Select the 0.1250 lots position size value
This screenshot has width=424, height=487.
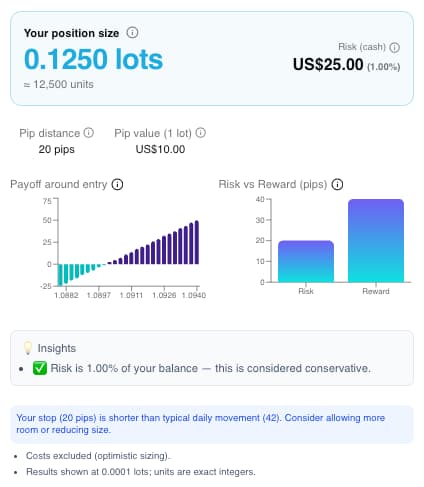tap(93, 59)
